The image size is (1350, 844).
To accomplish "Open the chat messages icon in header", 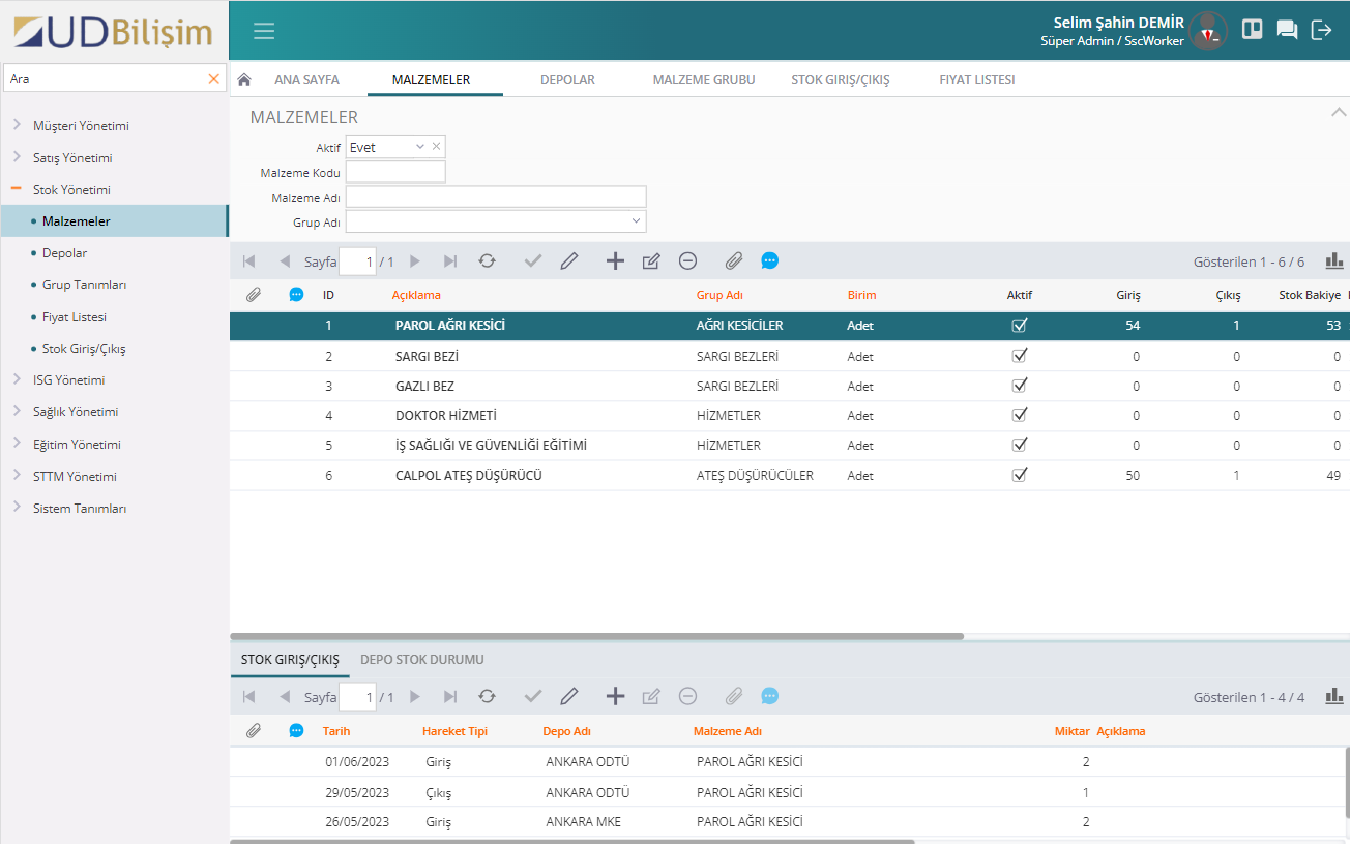I will (x=1287, y=30).
